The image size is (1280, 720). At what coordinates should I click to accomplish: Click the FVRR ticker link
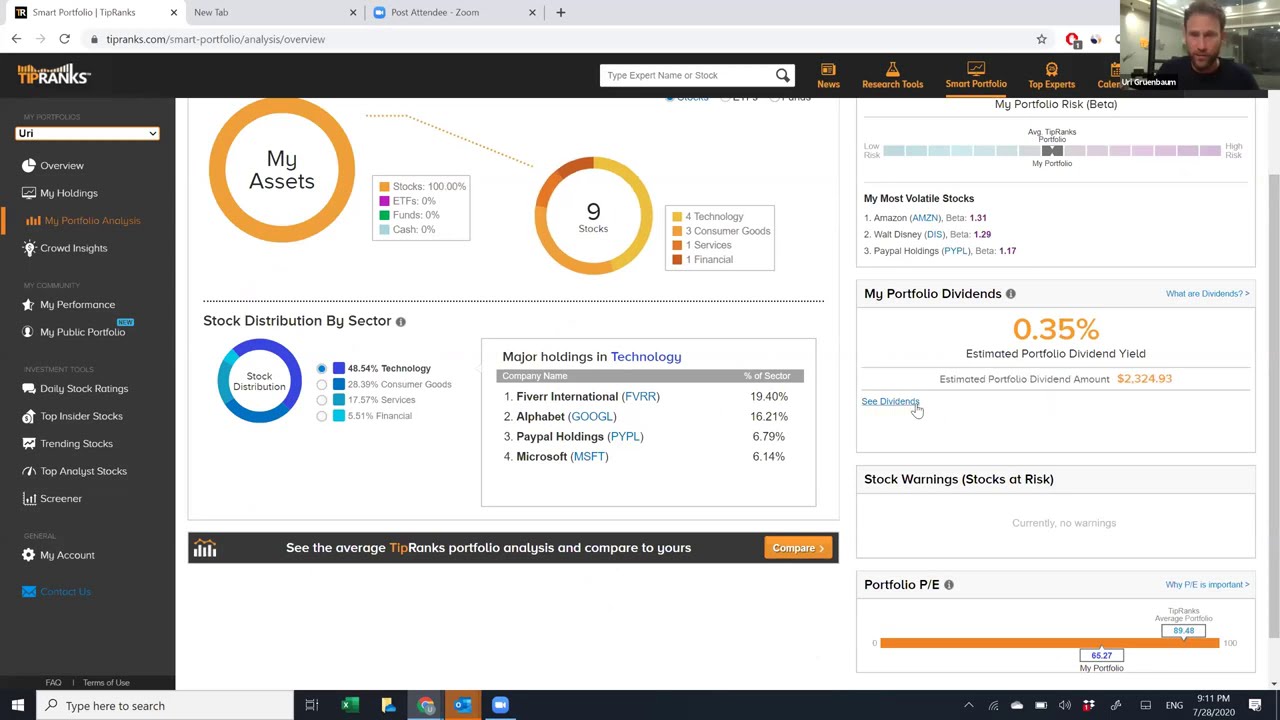coord(640,397)
